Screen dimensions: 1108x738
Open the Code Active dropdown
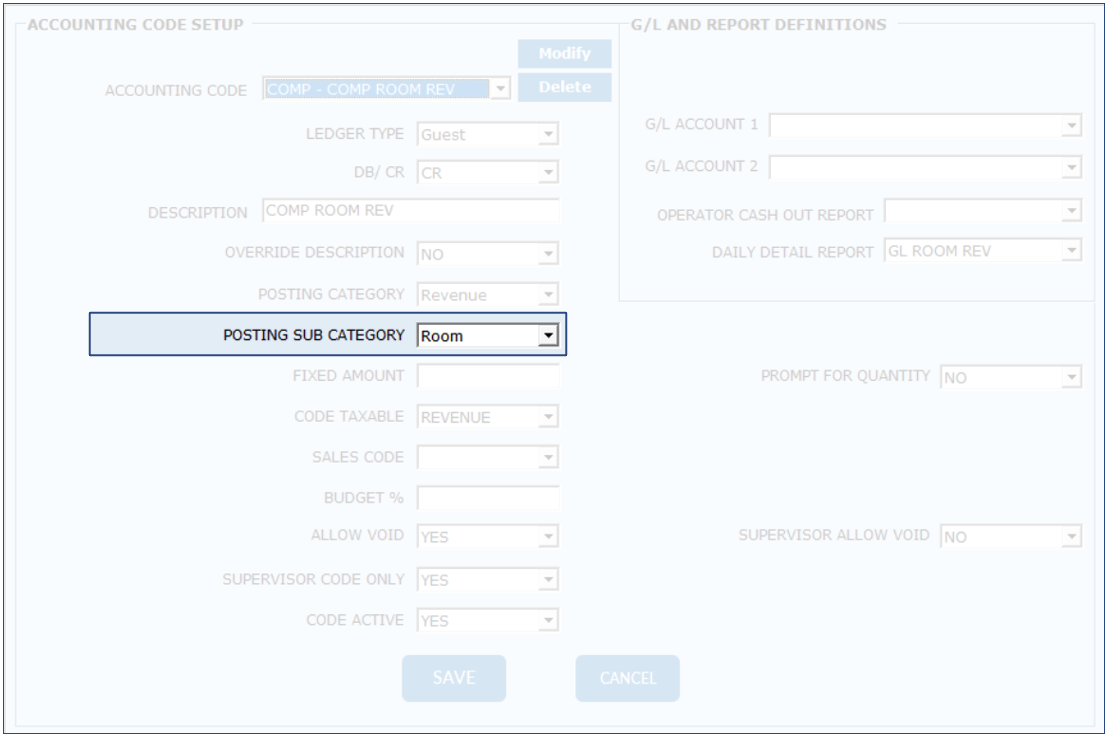coord(547,621)
